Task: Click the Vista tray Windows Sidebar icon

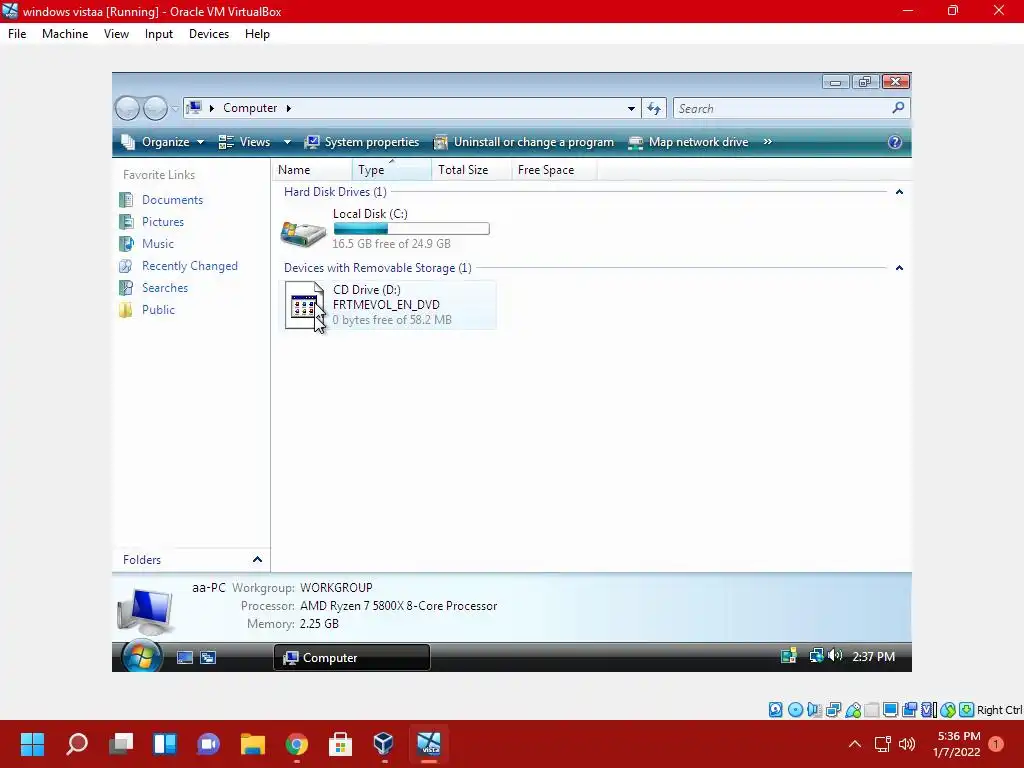Action: pos(789,656)
